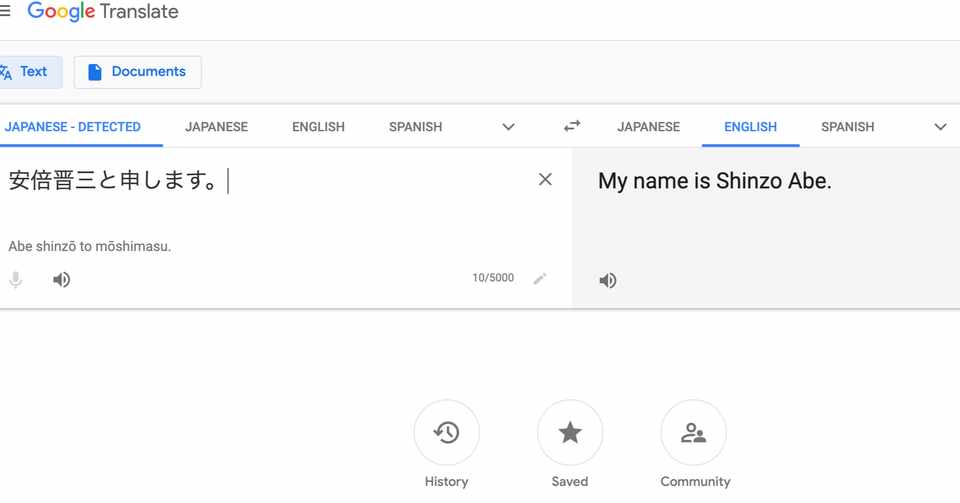Choose Spanish as target language
Image resolution: width=960 pixels, height=503 pixels.
(847, 127)
